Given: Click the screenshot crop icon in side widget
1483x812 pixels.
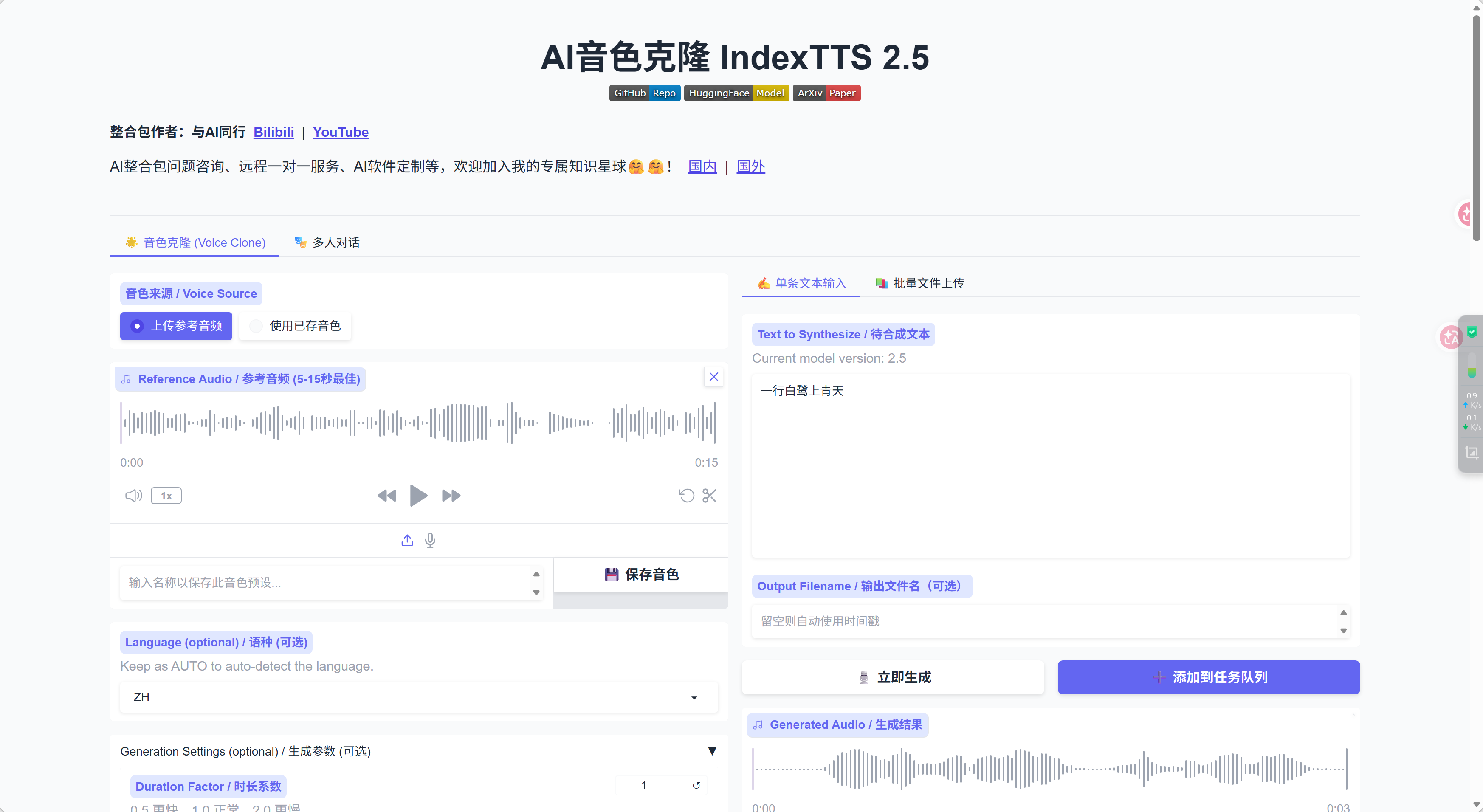Looking at the screenshot, I should 1472,453.
